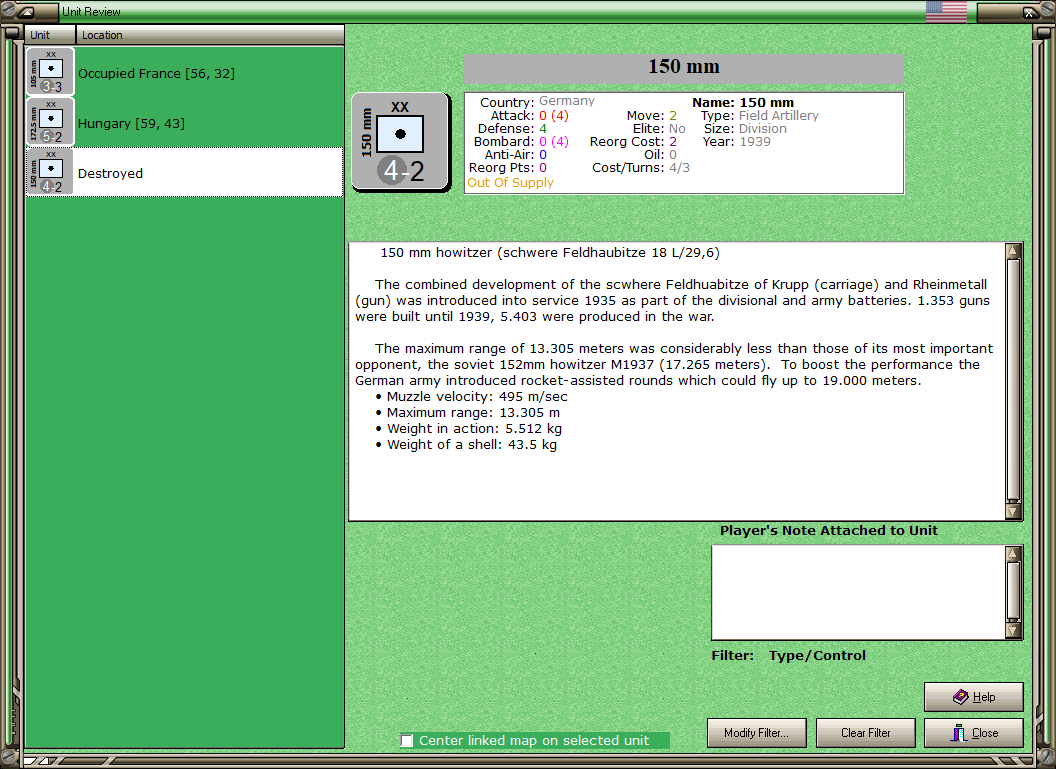This screenshot has width=1056, height=769.
Task: Click the down arrow of player's note scrollbar
Action: click(x=1013, y=631)
